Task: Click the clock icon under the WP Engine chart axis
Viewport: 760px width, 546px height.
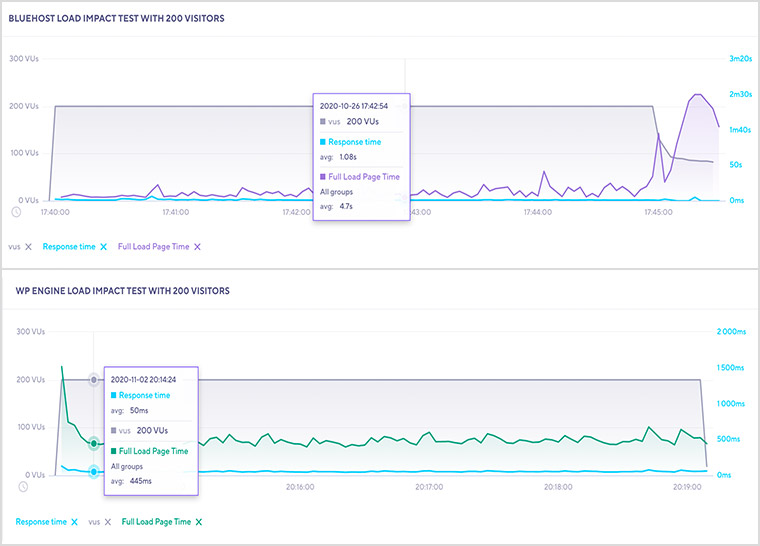Action: tap(23, 486)
